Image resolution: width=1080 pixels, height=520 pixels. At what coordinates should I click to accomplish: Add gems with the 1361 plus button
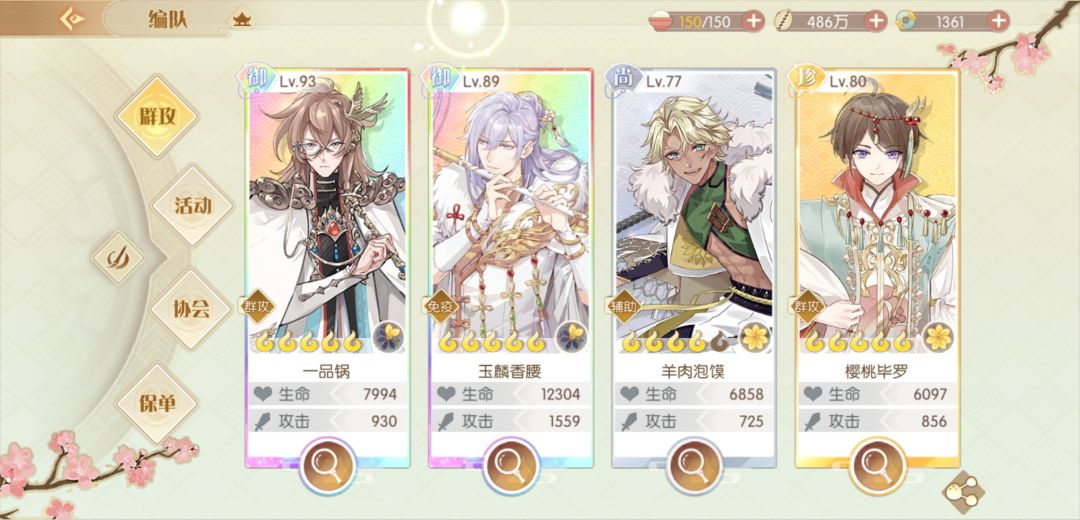(x=999, y=21)
